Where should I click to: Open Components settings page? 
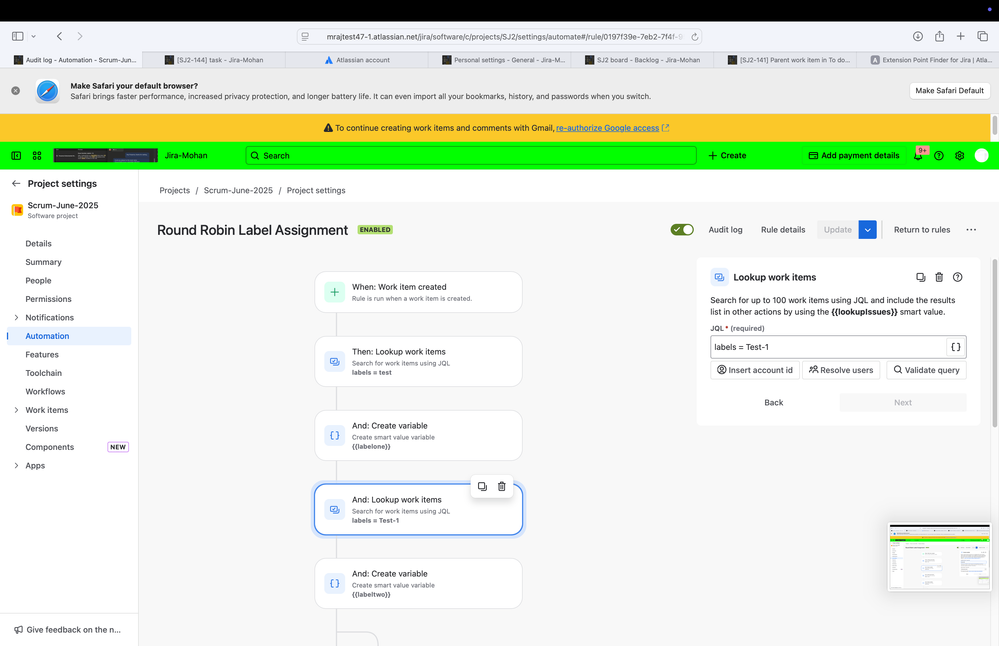[50, 447]
